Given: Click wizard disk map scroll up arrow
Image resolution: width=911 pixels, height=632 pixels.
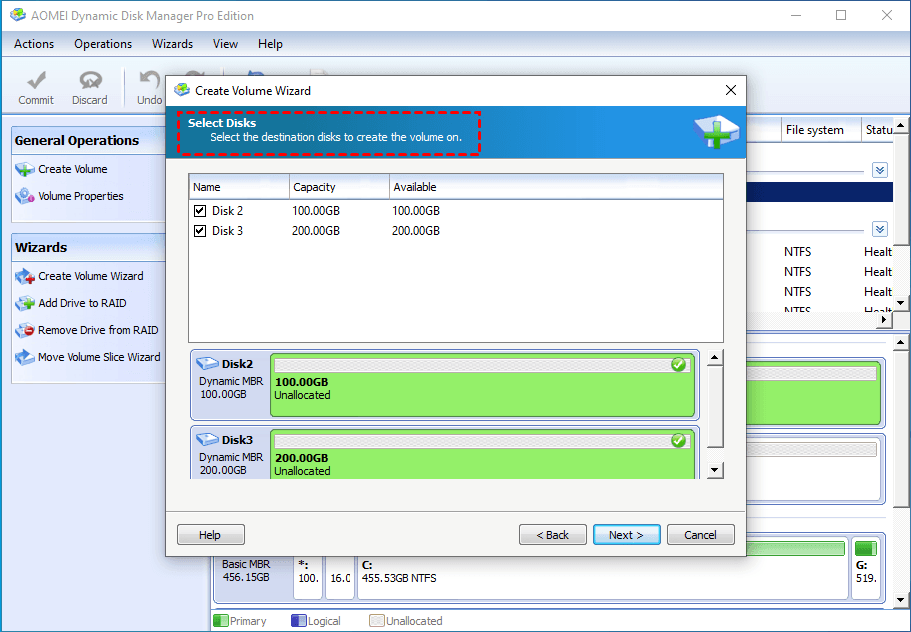Looking at the screenshot, I should tap(715, 358).
